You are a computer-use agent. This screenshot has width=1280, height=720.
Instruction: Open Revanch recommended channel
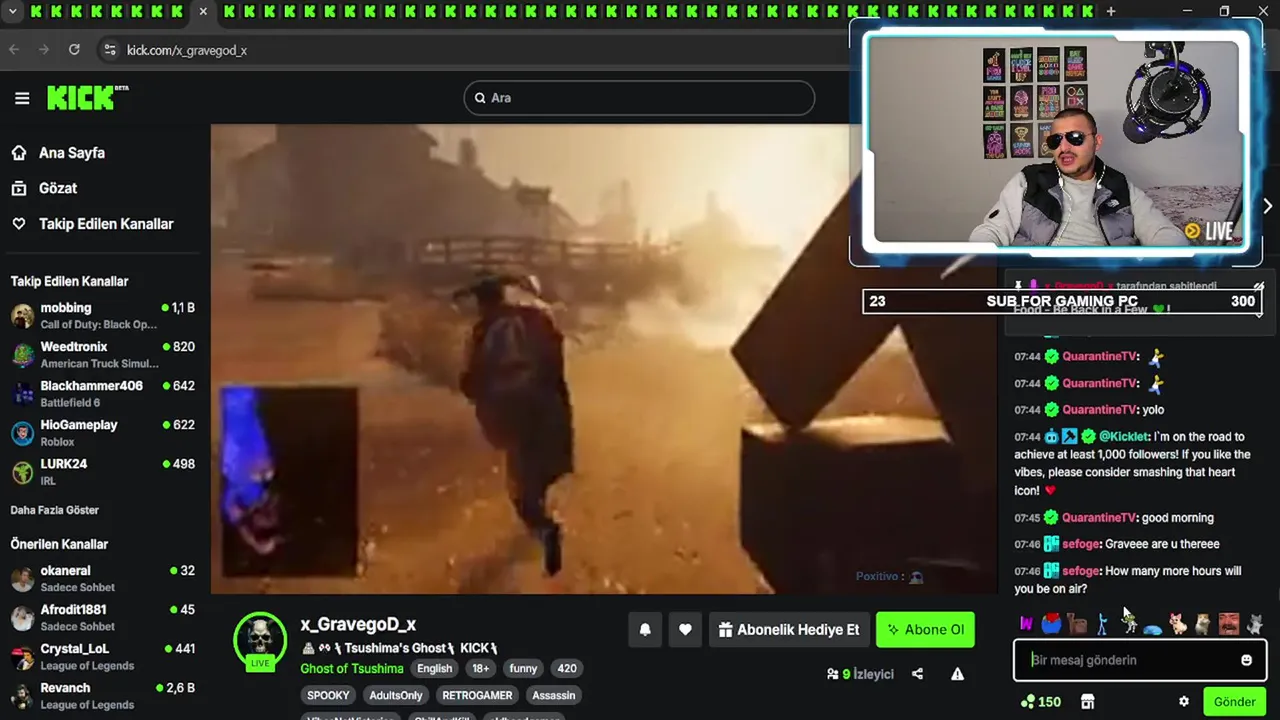[102, 695]
